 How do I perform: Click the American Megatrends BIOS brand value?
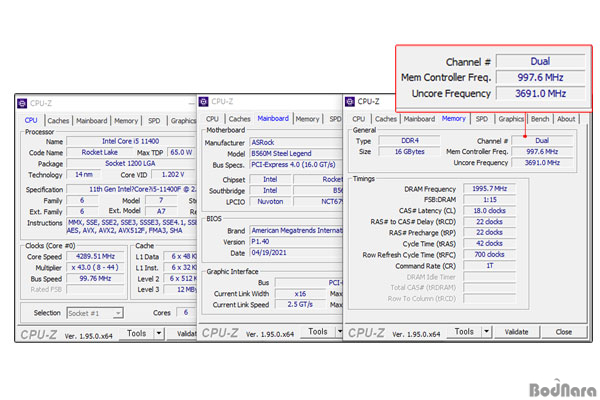click(x=296, y=231)
